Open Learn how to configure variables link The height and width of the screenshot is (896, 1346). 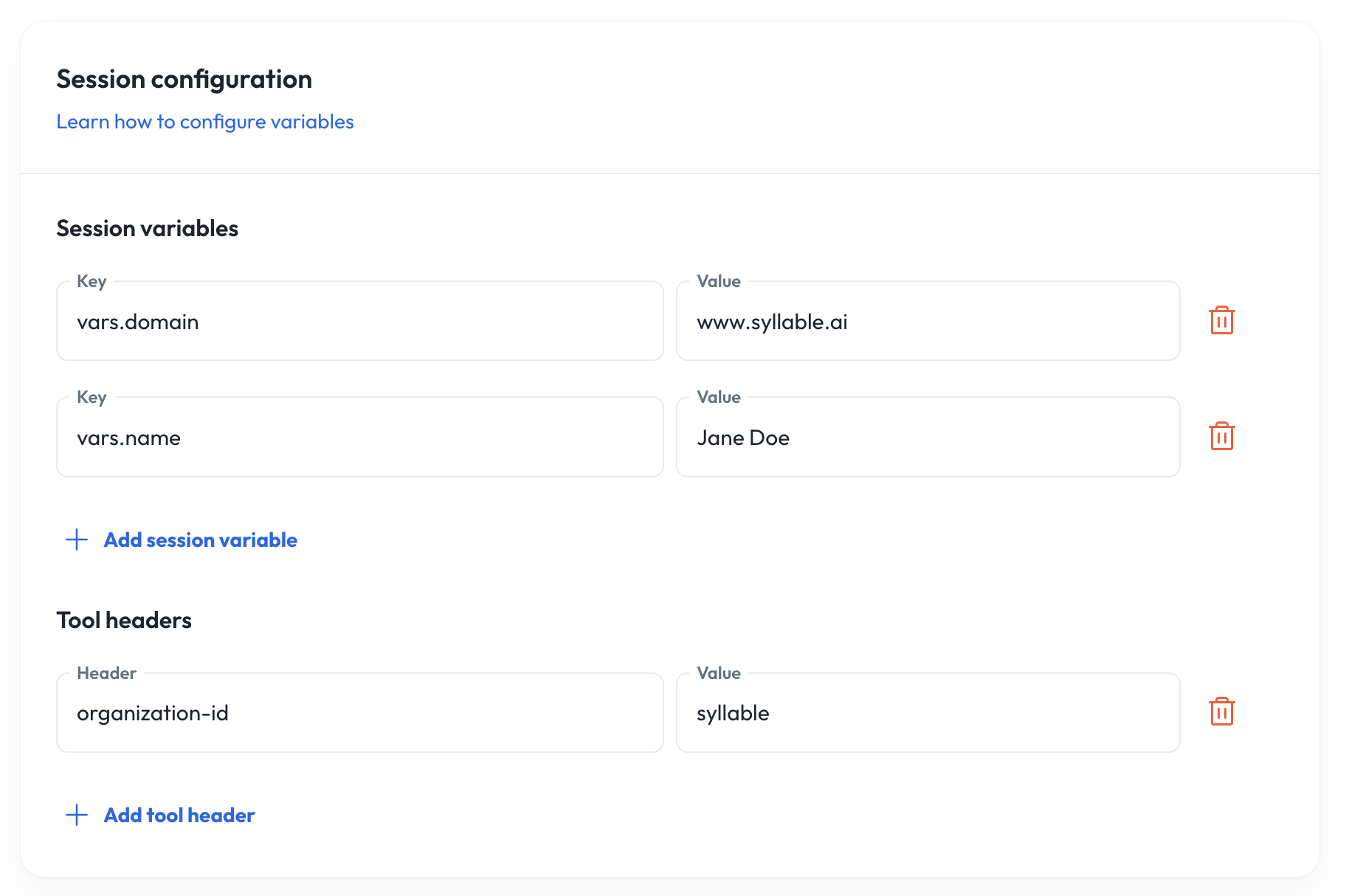click(x=205, y=122)
